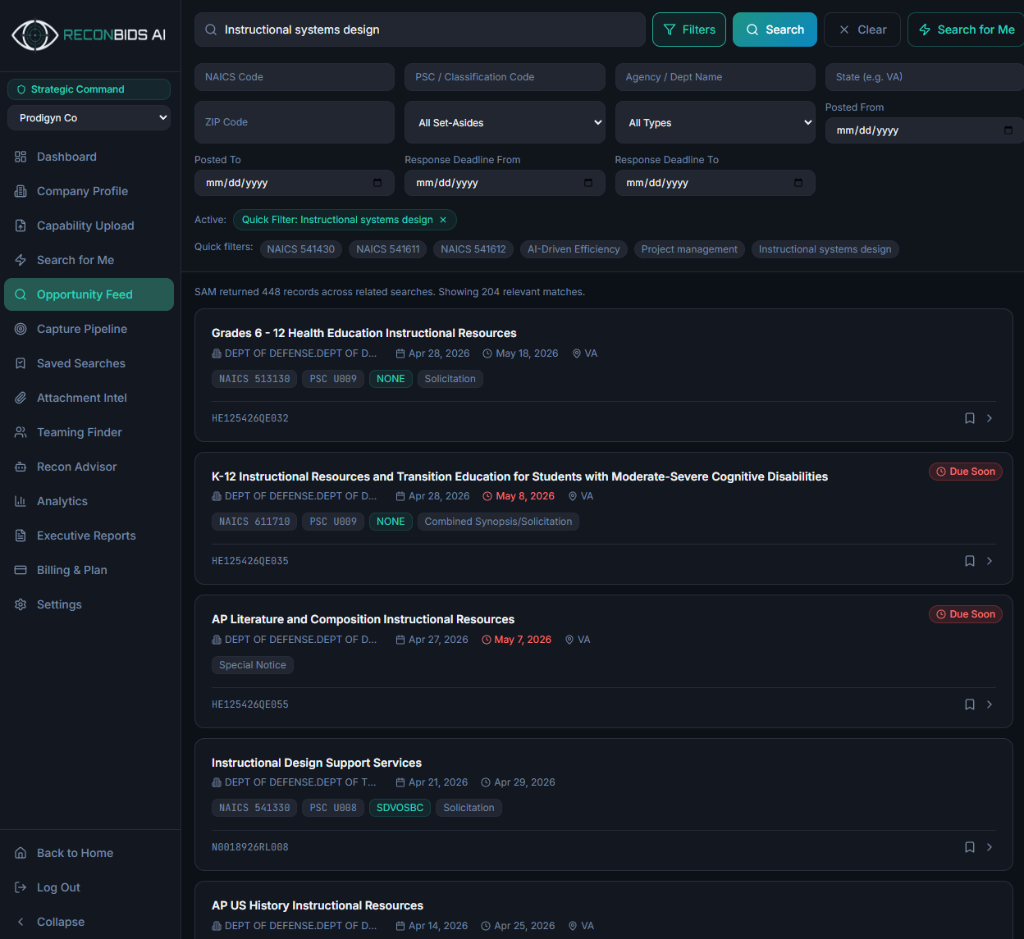Image resolution: width=1024 pixels, height=939 pixels.
Task: Go to Dashboard in the sidebar
Action: (x=89, y=157)
